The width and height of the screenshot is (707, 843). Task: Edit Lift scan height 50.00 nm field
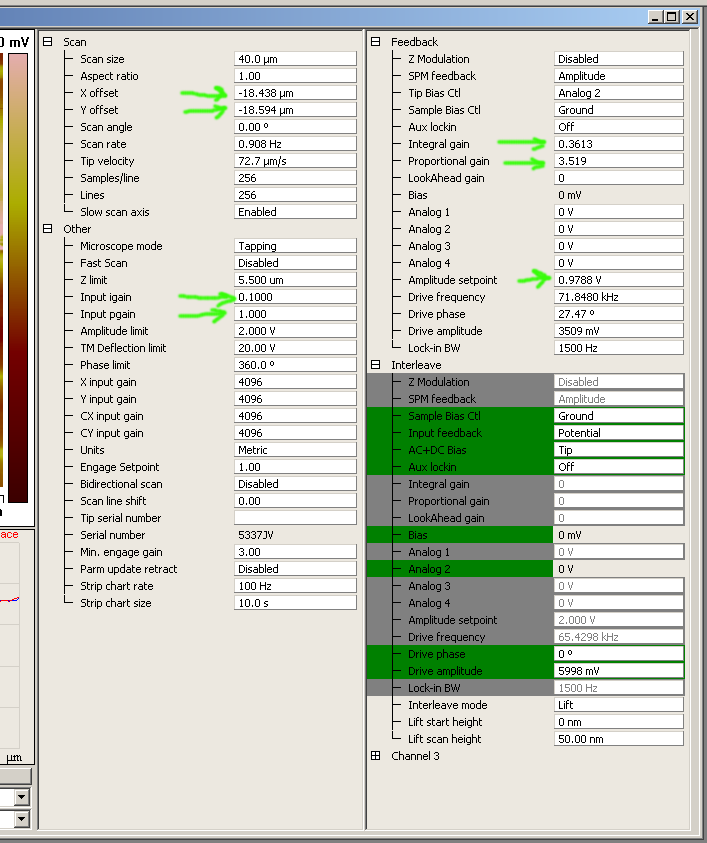[x=619, y=739]
